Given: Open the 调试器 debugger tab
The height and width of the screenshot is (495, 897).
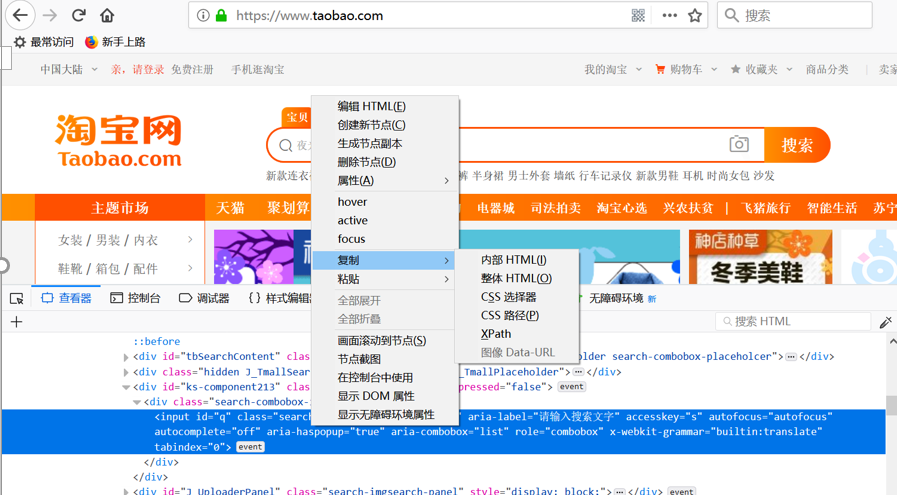Looking at the screenshot, I should [x=204, y=298].
